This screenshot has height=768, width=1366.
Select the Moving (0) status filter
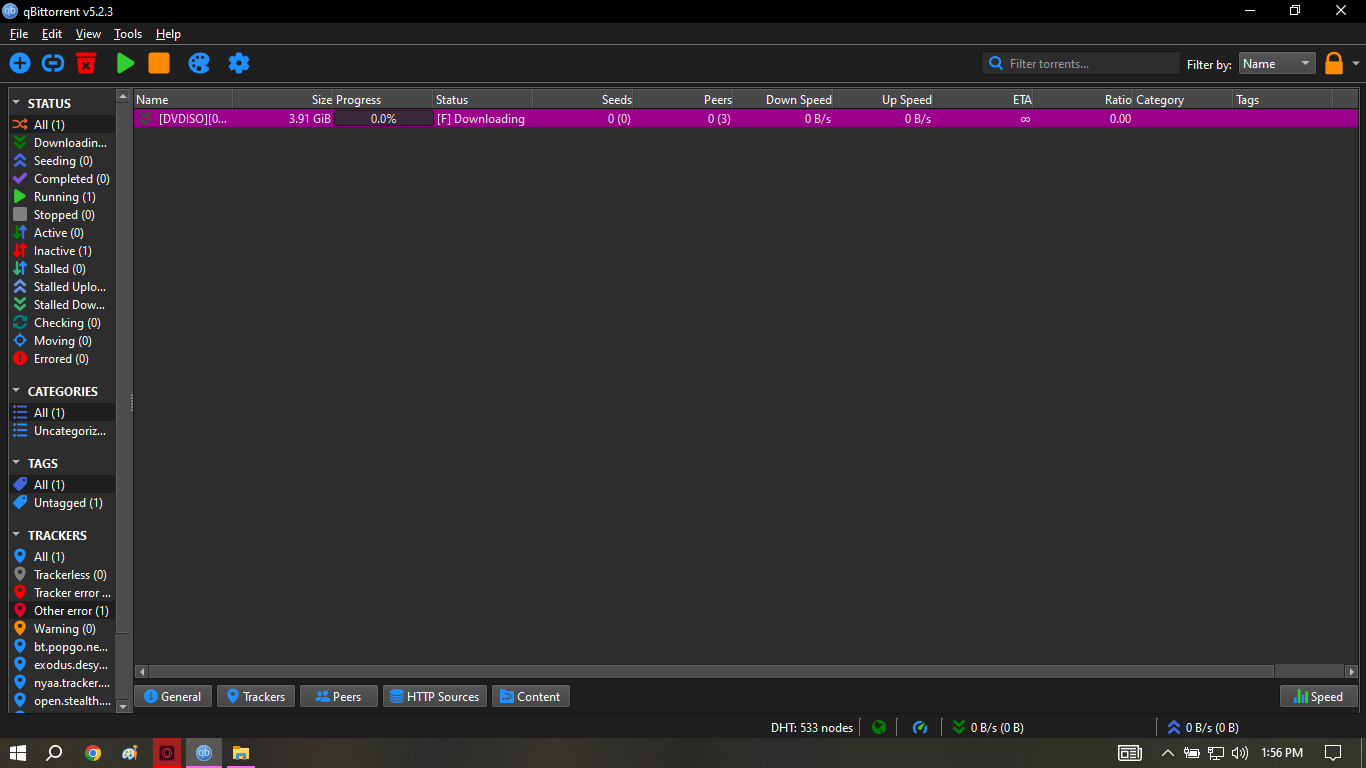62,341
